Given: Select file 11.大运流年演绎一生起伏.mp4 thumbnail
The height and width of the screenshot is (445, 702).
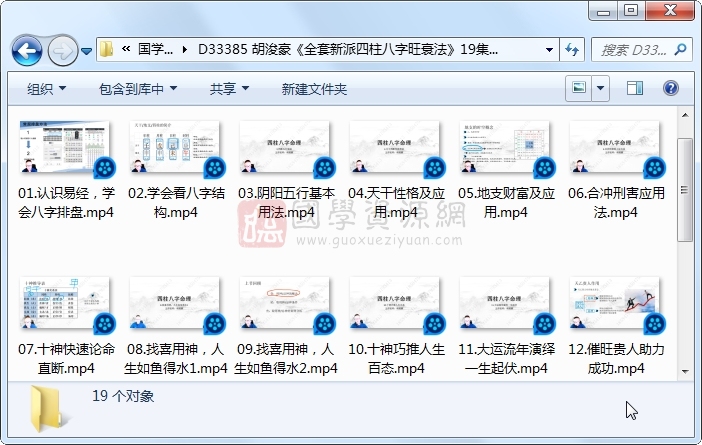Looking at the screenshot, I should 505,304.
